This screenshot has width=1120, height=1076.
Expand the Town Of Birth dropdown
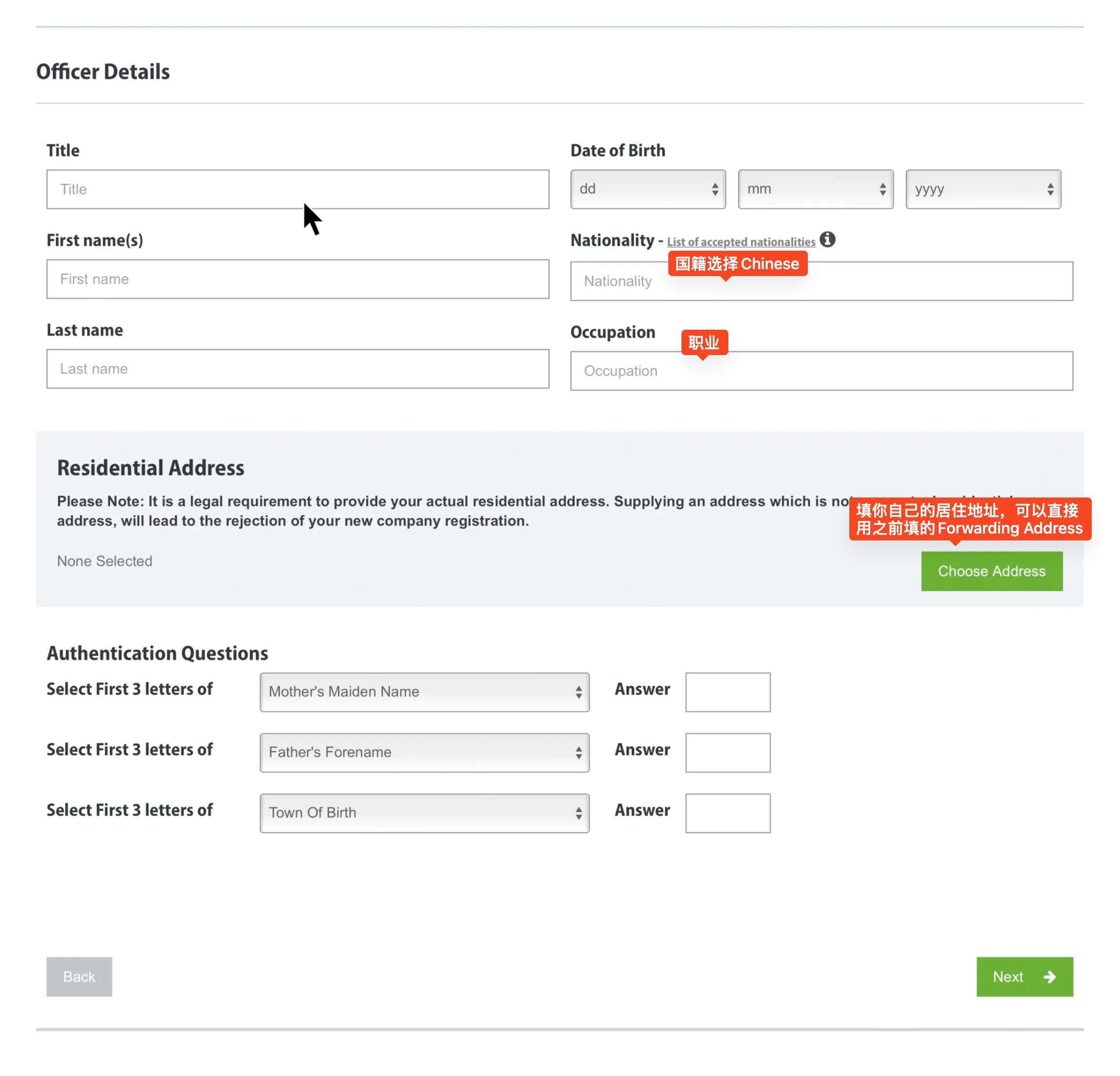(424, 813)
